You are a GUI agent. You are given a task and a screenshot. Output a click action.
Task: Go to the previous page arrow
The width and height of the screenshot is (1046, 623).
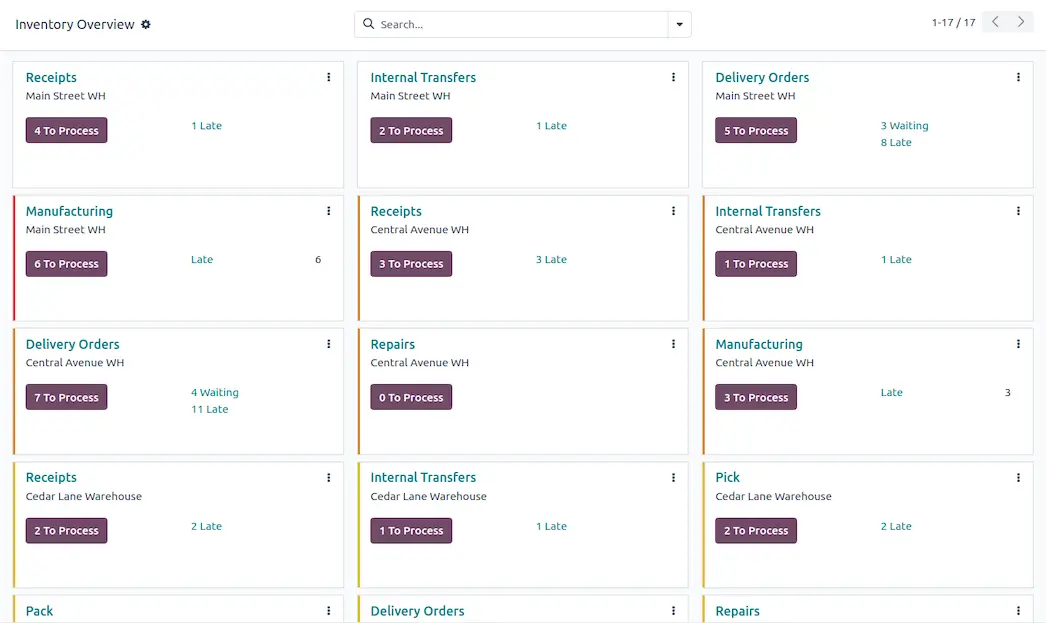(x=995, y=22)
